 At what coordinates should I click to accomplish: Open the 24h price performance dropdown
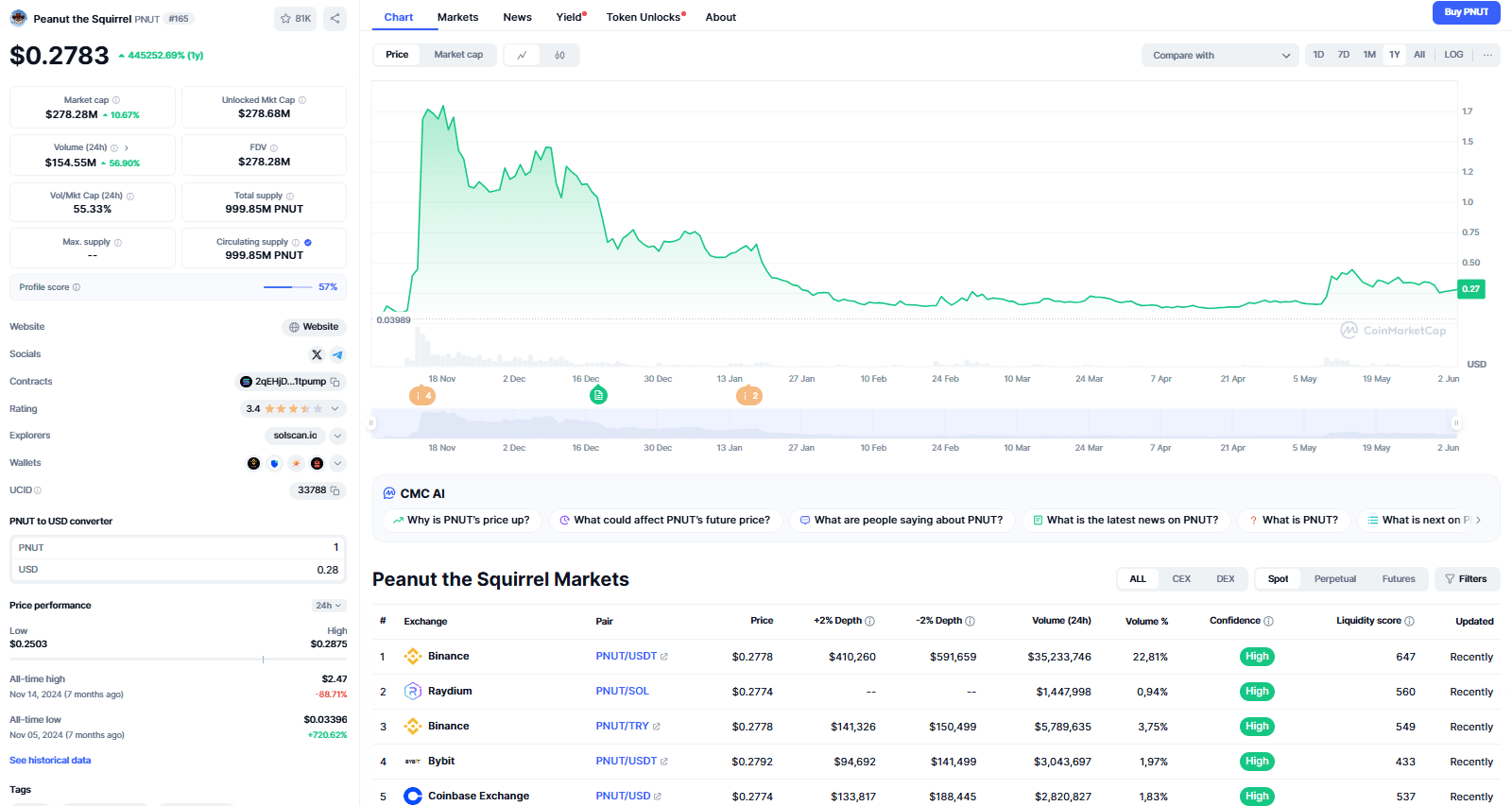[329, 606]
